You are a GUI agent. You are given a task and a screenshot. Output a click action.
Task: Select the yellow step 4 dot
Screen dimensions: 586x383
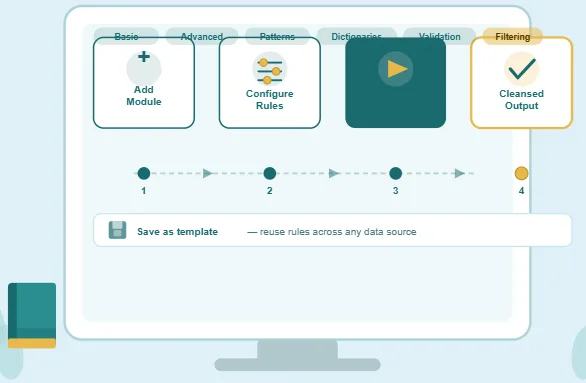[x=521, y=173]
